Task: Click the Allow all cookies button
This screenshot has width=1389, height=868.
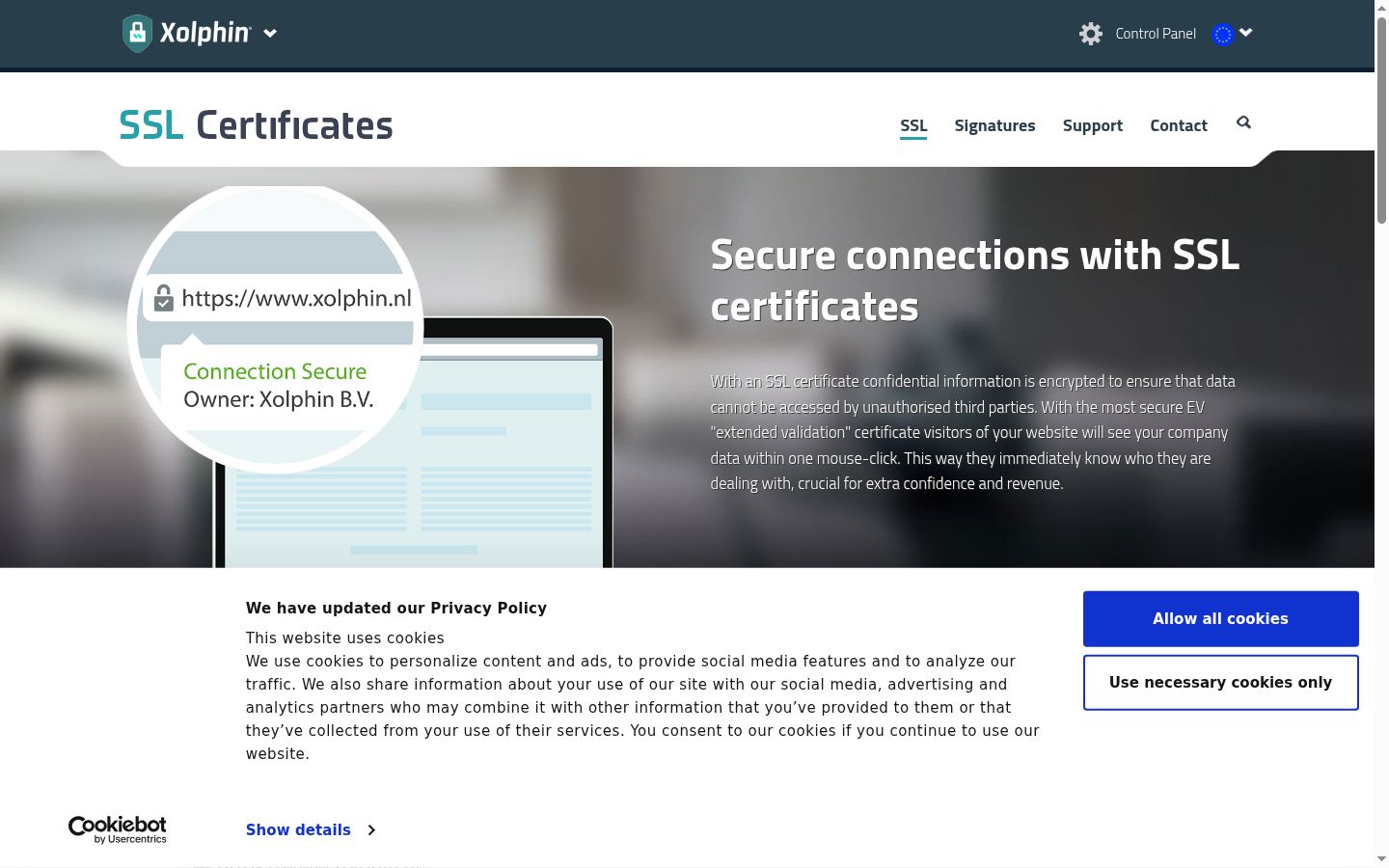Action: coord(1221,619)
